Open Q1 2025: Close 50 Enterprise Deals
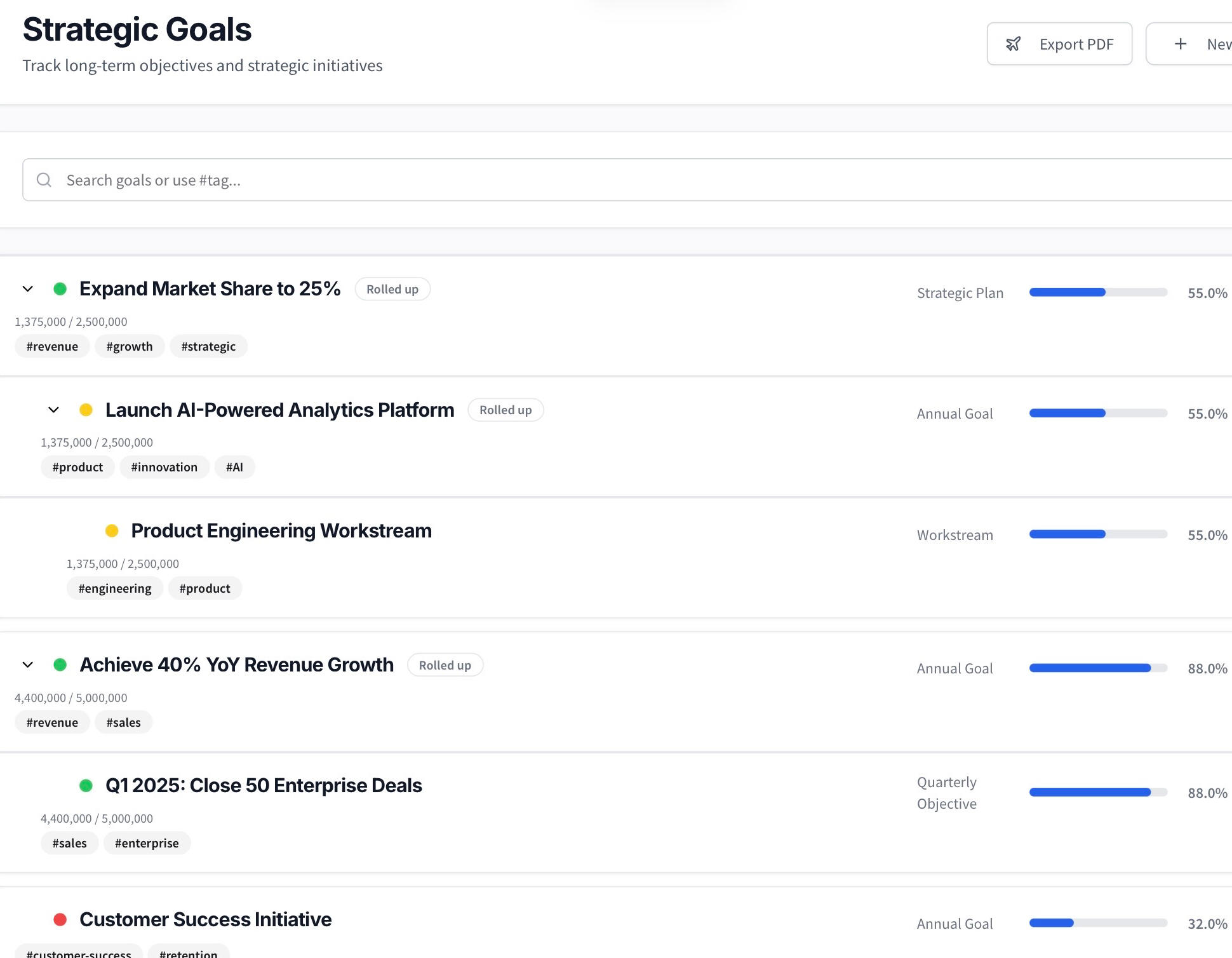Image resolution: width=1232 pixels, height=958 pixels. click(264, 785)
